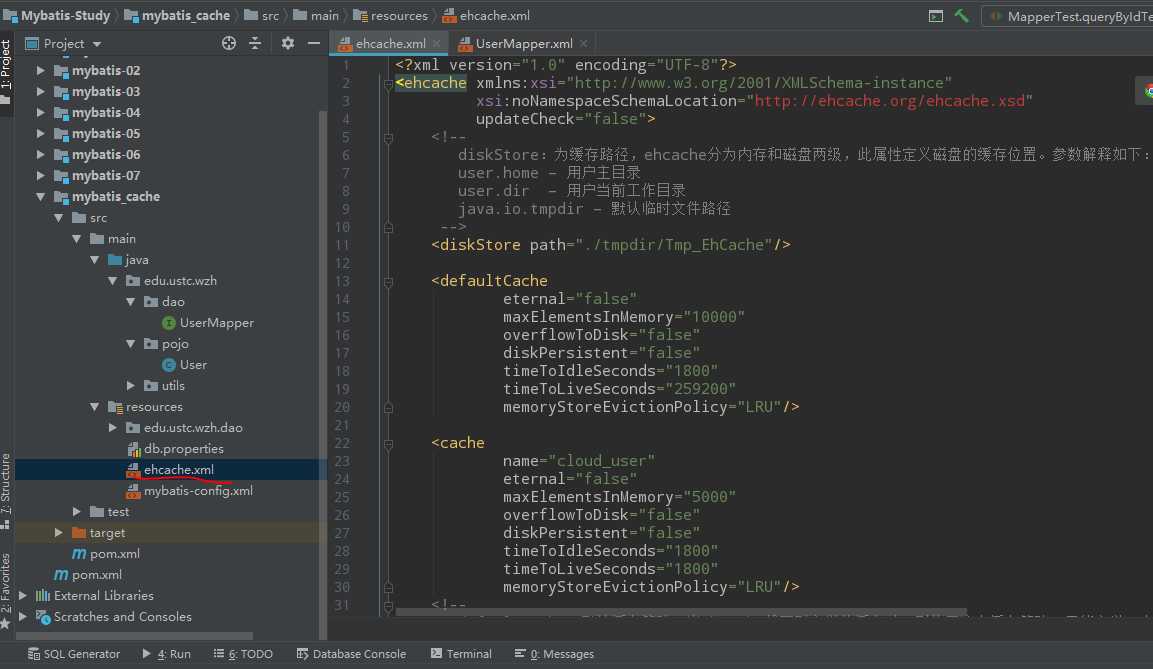Switch to the UserMapper.xml tab
1153x669 pixels.
(524, 43)
